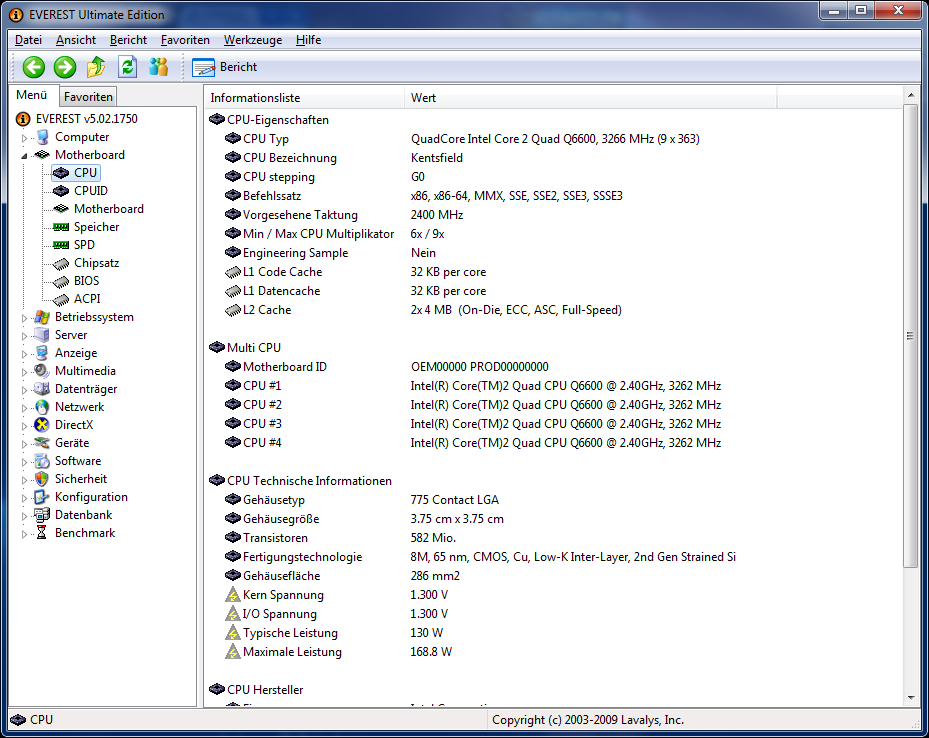Expand the Computer tree node
The image size is (929, 738).
point(24,137)
